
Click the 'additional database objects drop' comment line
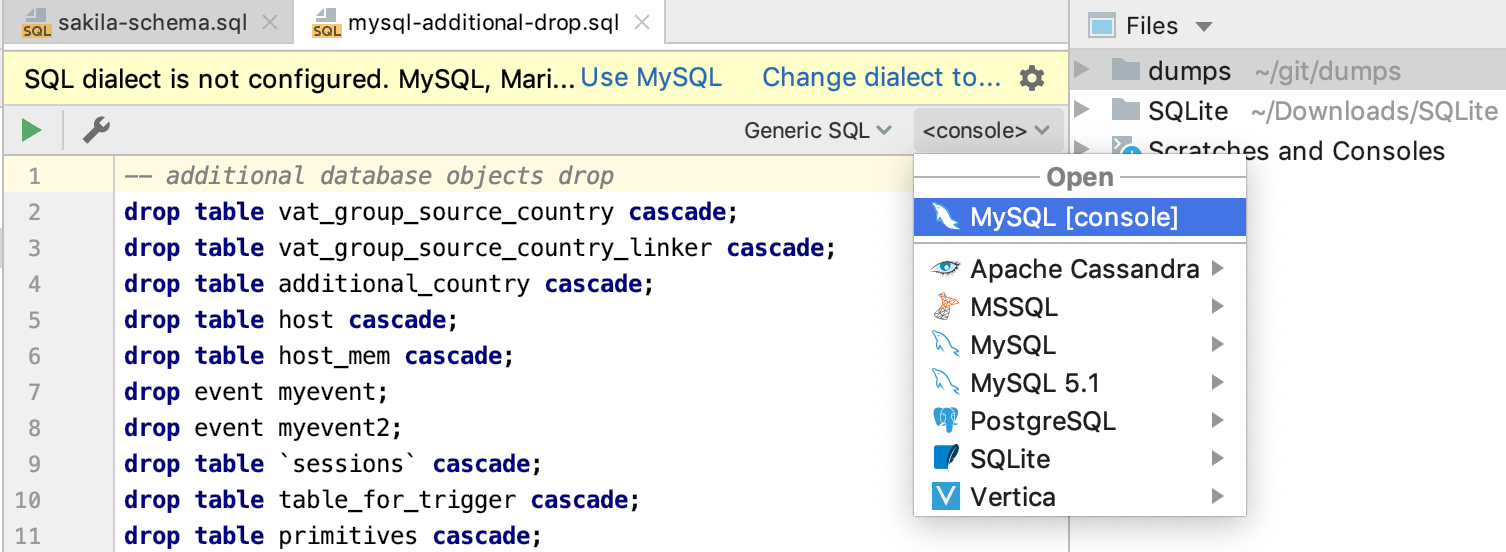point(369,177)
